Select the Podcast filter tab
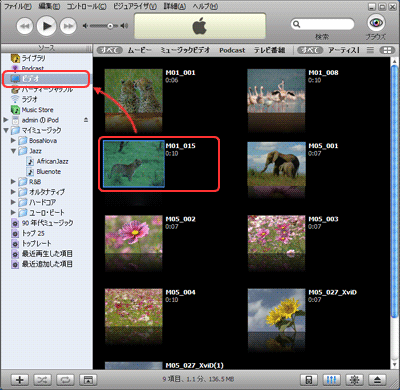Viewport: 400px width, 390px height. (x=232, y=50)
